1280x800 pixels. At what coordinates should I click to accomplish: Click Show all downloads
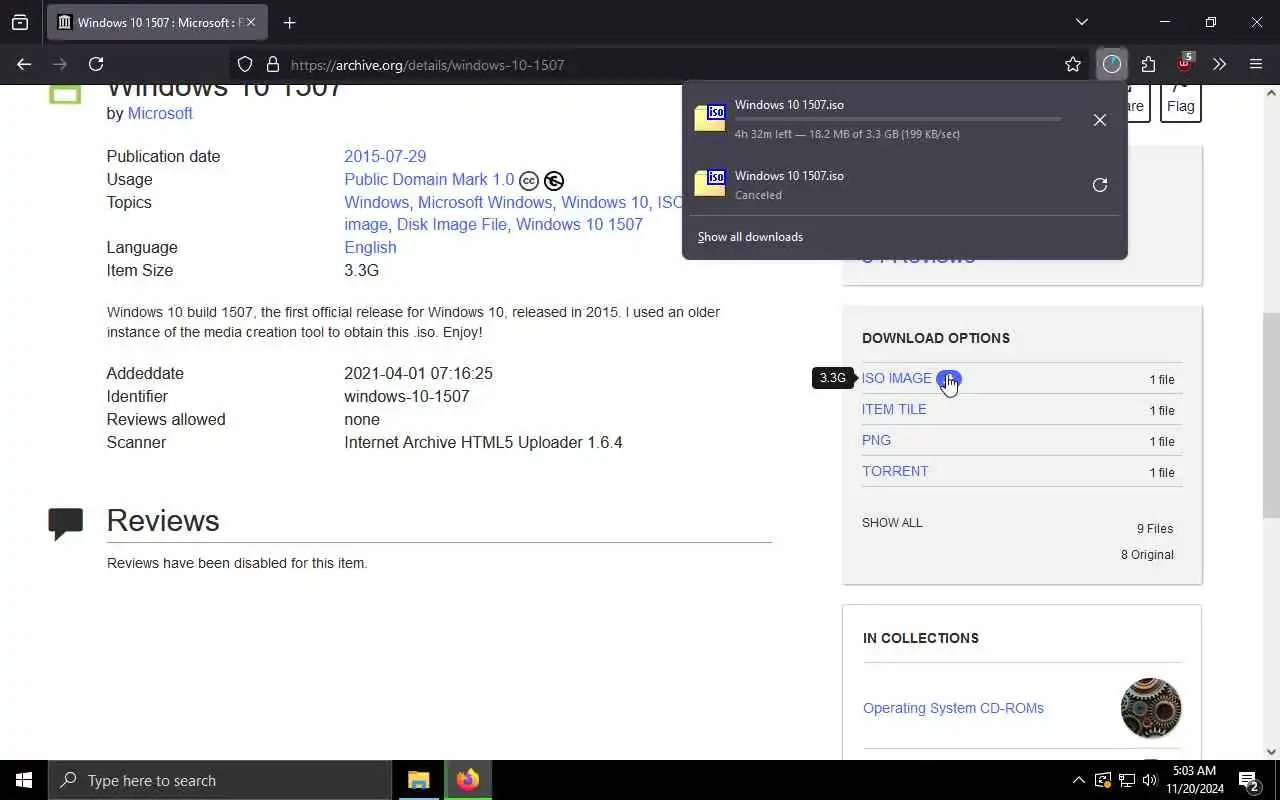[x=750, y=237]
